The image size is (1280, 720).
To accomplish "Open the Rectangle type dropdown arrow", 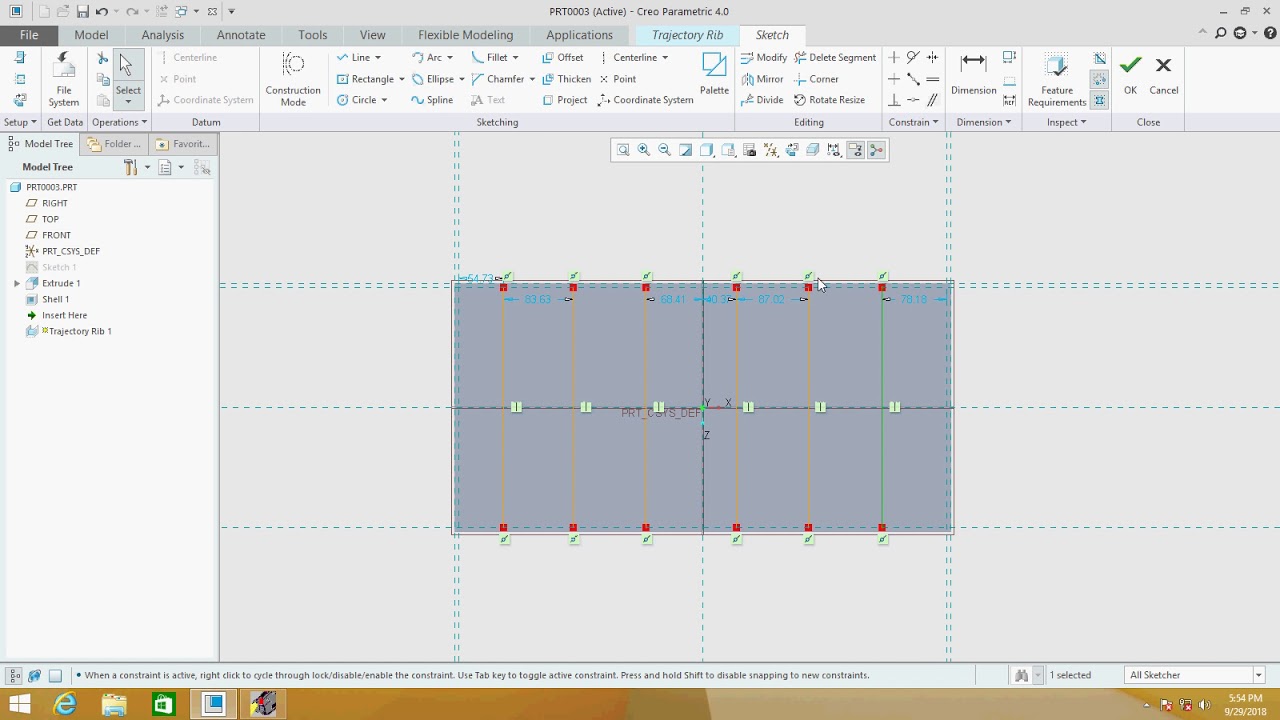I will pyautogui.click(x=401, y=79).
